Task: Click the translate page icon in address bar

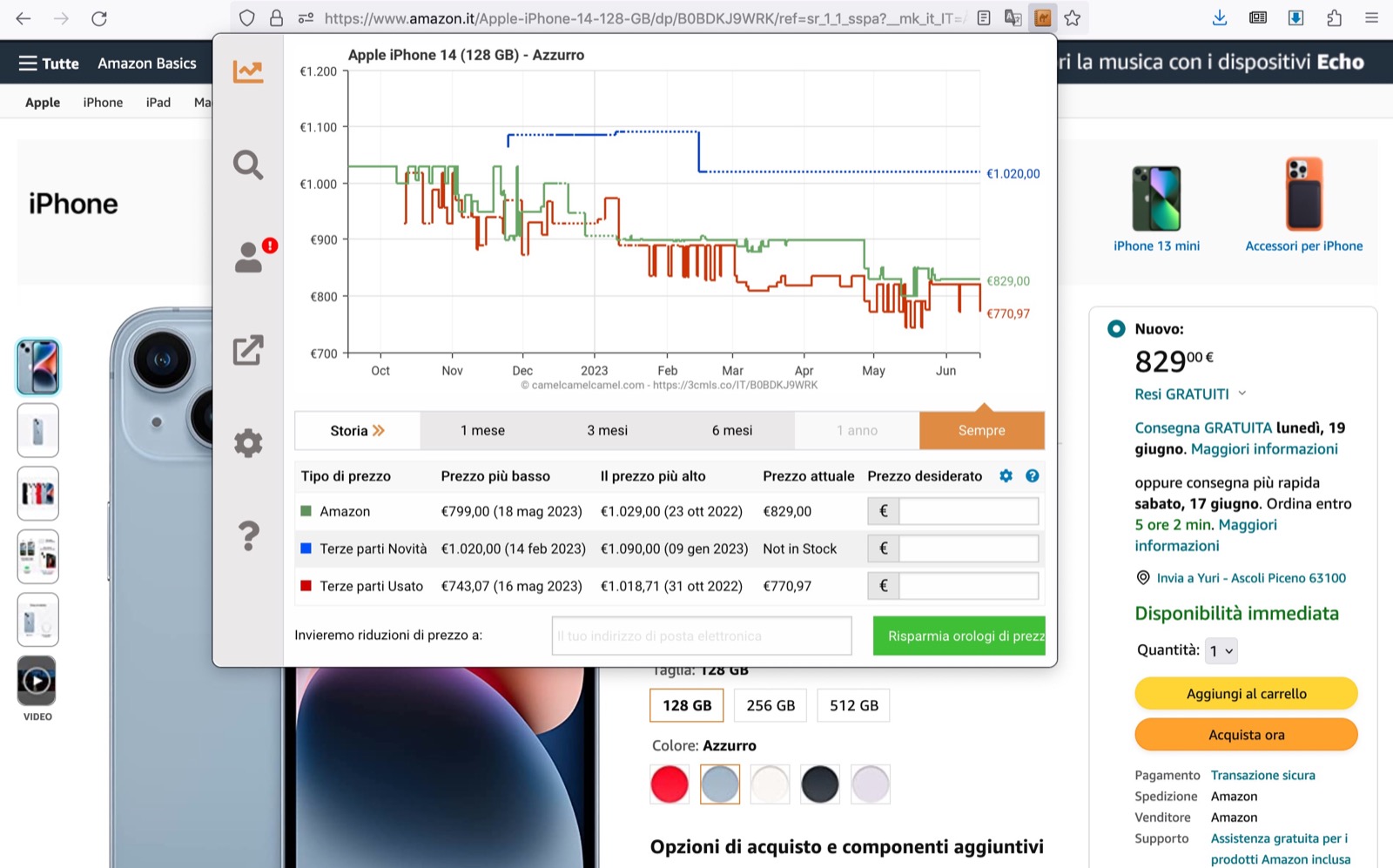Action: pyautogui.click(x=1013, y=18)
